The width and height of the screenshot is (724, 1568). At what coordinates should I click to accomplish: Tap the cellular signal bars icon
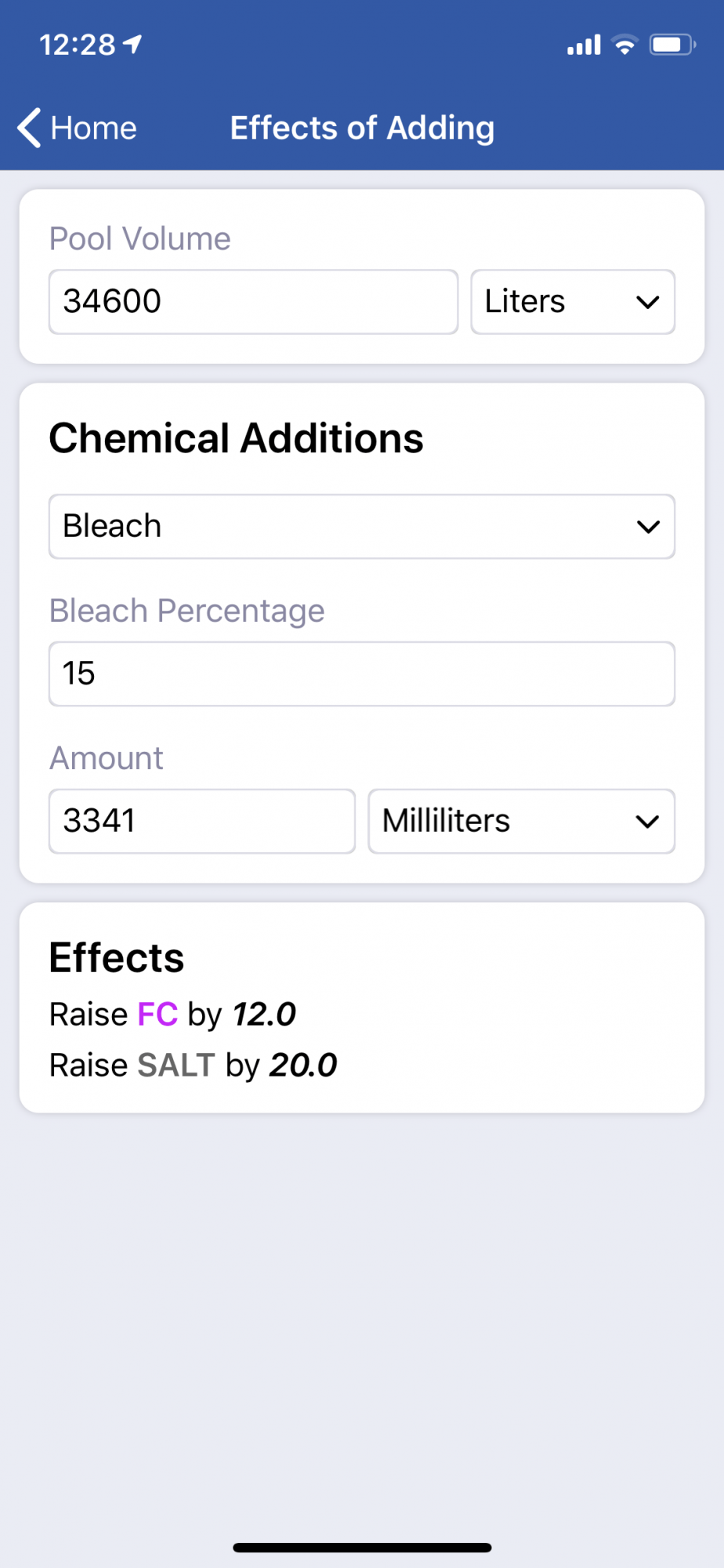[585, 45]
